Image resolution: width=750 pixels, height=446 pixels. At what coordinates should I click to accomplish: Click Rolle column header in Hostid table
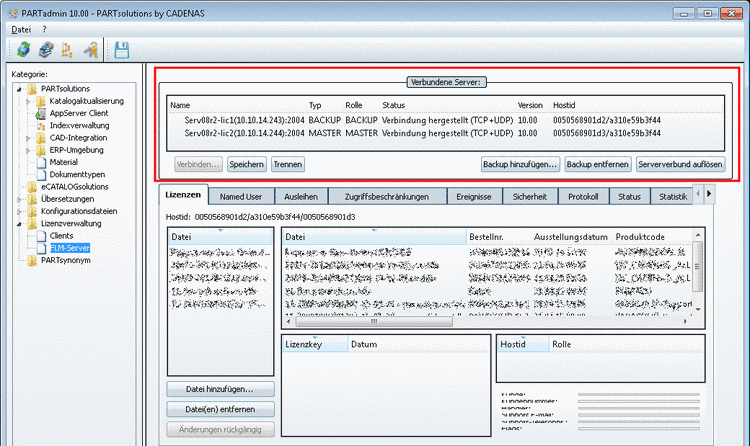coord(626,345)
